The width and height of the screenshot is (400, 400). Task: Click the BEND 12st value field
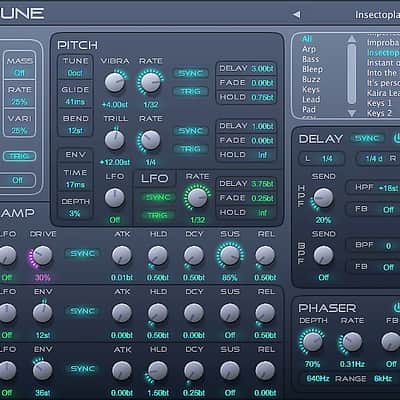[x=75, y=131]
